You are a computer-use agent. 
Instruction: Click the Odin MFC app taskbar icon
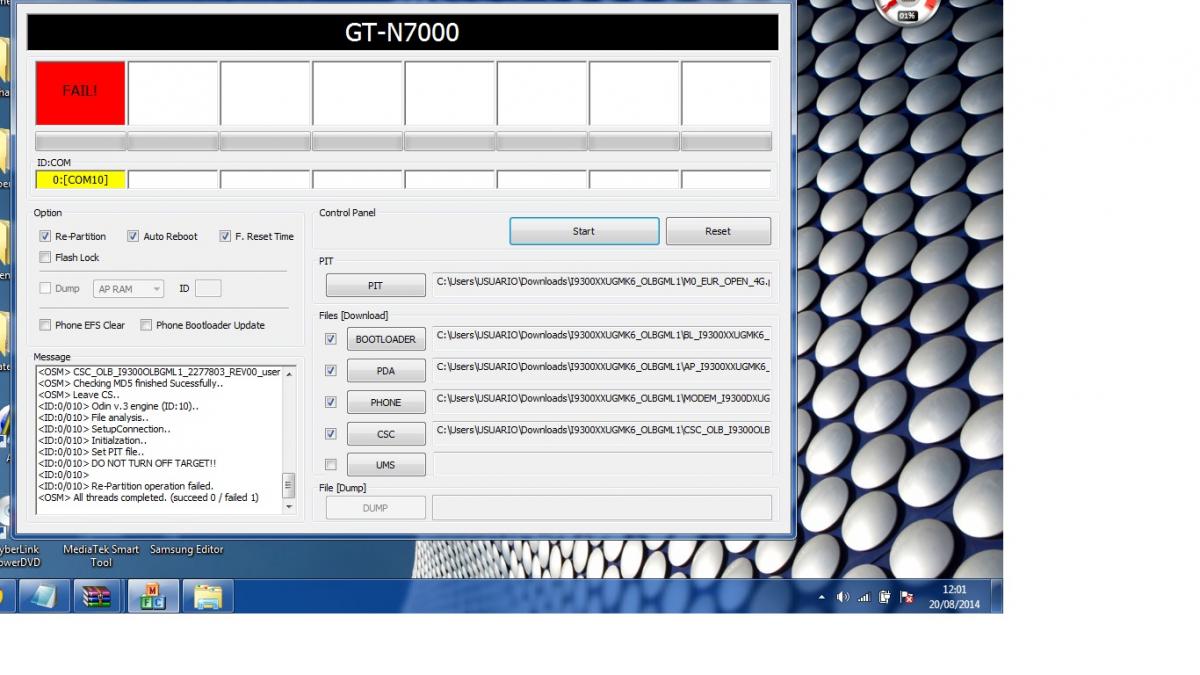point(153,596)
